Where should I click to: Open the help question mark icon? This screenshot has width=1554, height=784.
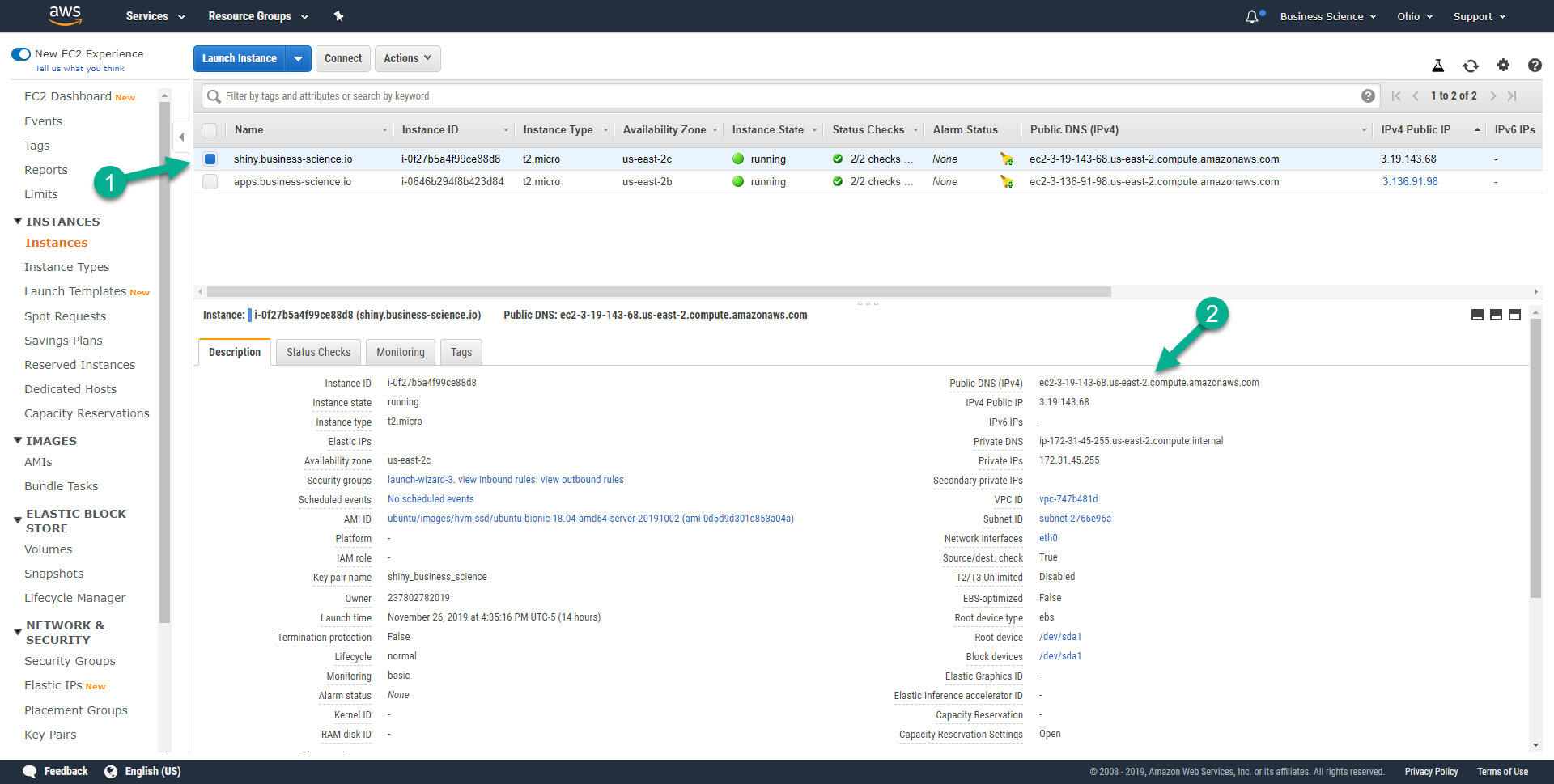click(x=1535, y=66)
